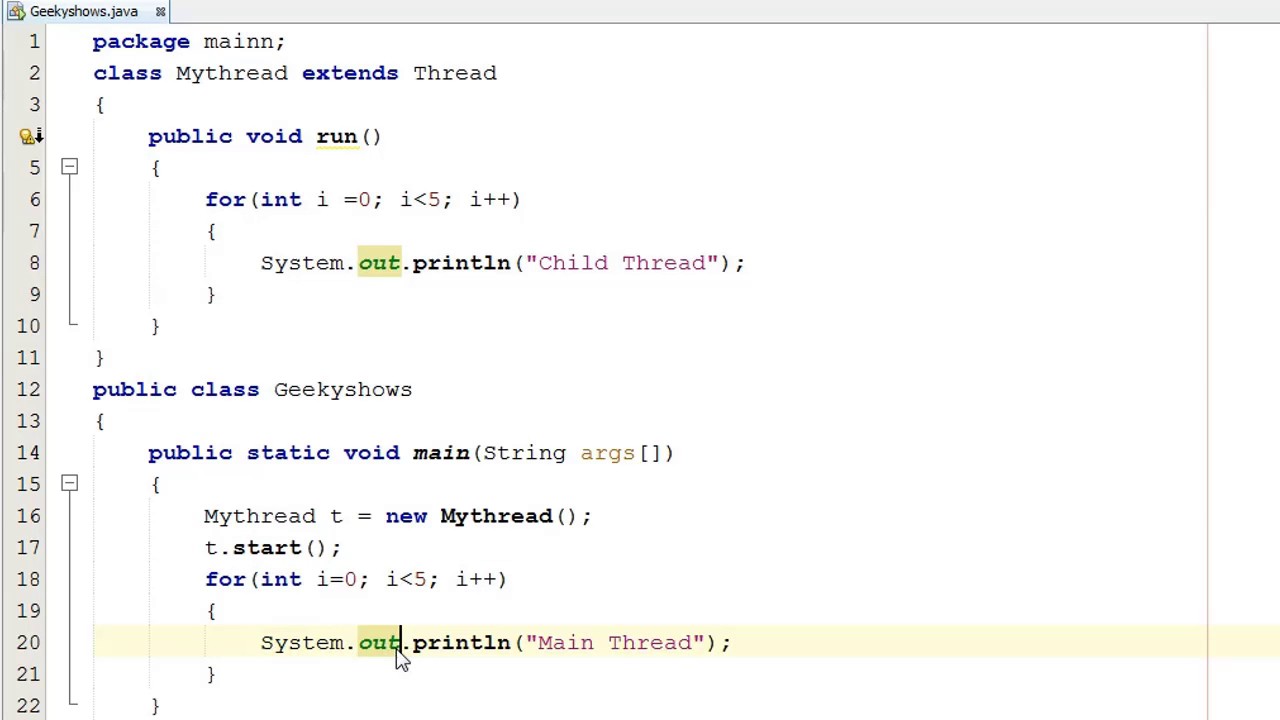Click the 'extends' keyword on line 2
The image size is (1280, 720).
350,73
